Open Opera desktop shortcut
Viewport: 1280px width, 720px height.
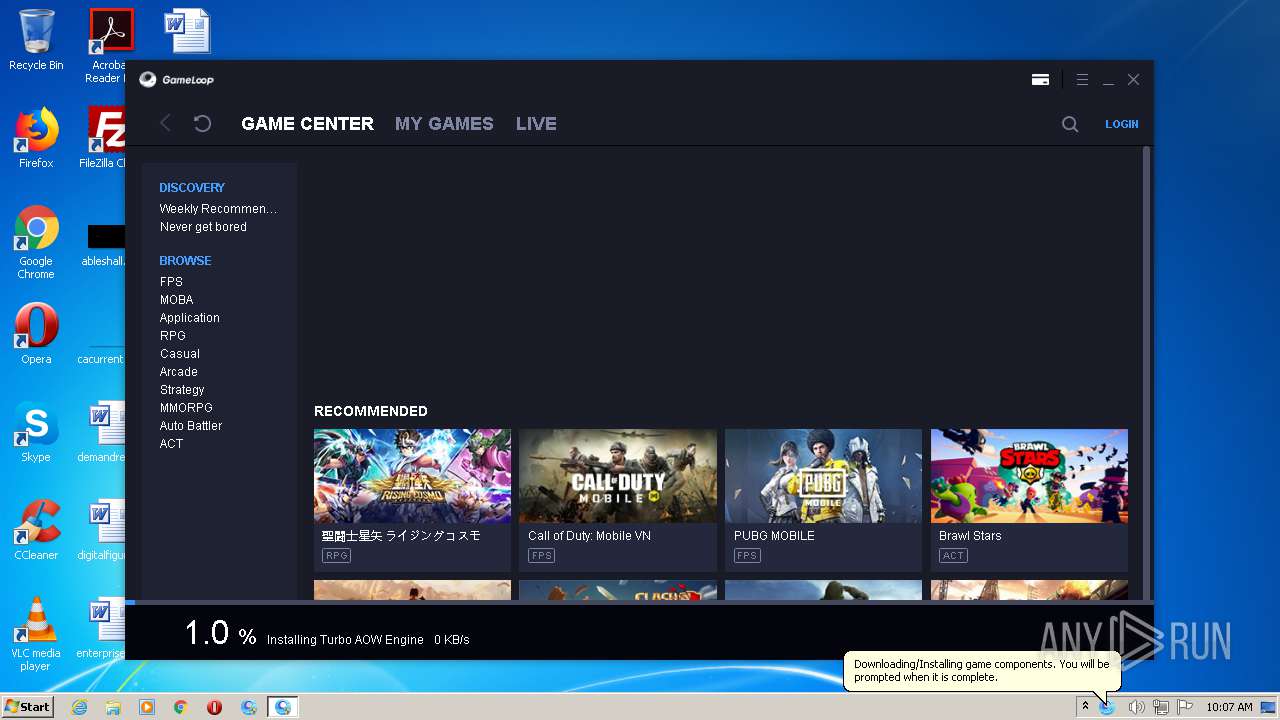36,334
